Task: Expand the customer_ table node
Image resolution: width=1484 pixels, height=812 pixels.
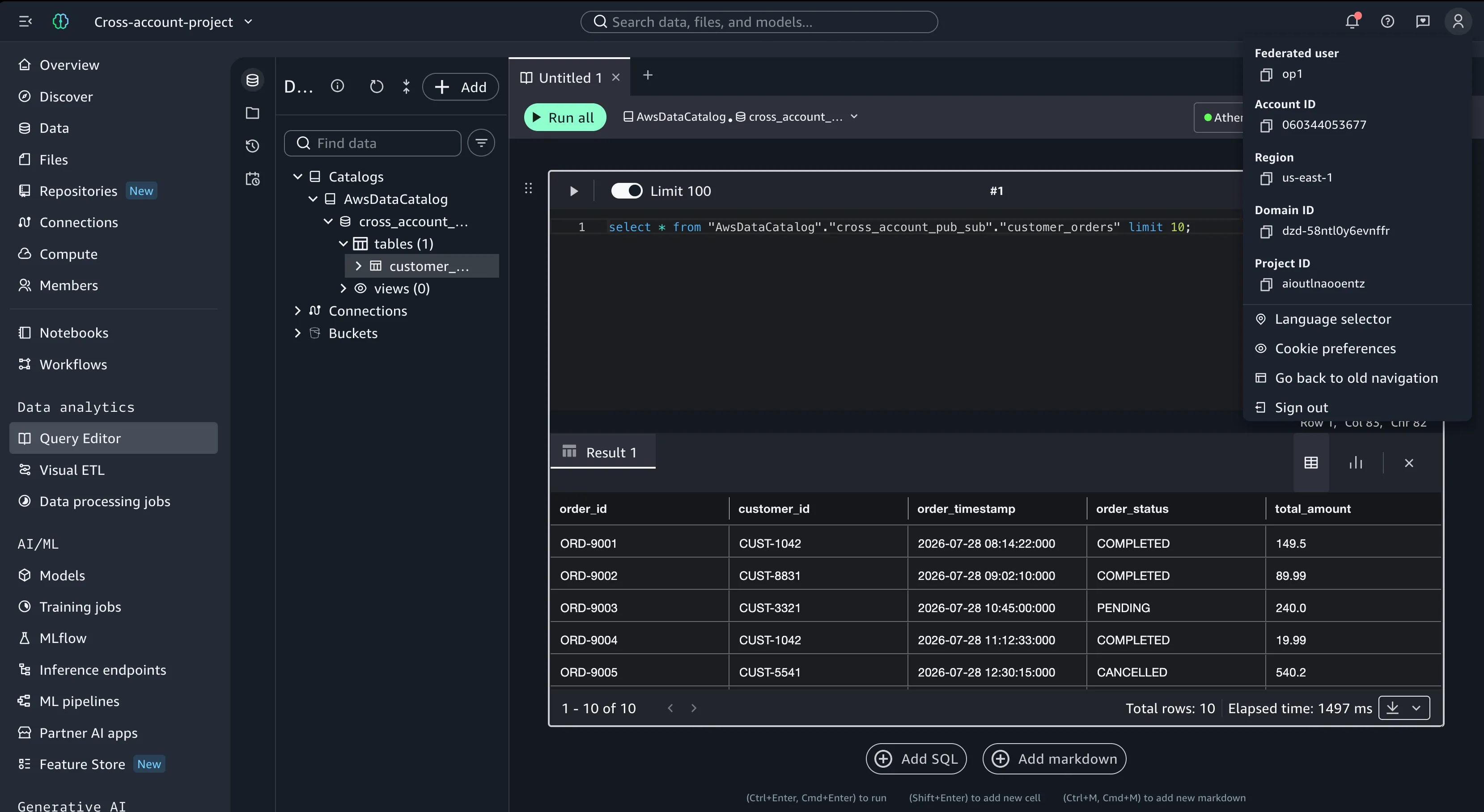Action: [x=358, y=266]
